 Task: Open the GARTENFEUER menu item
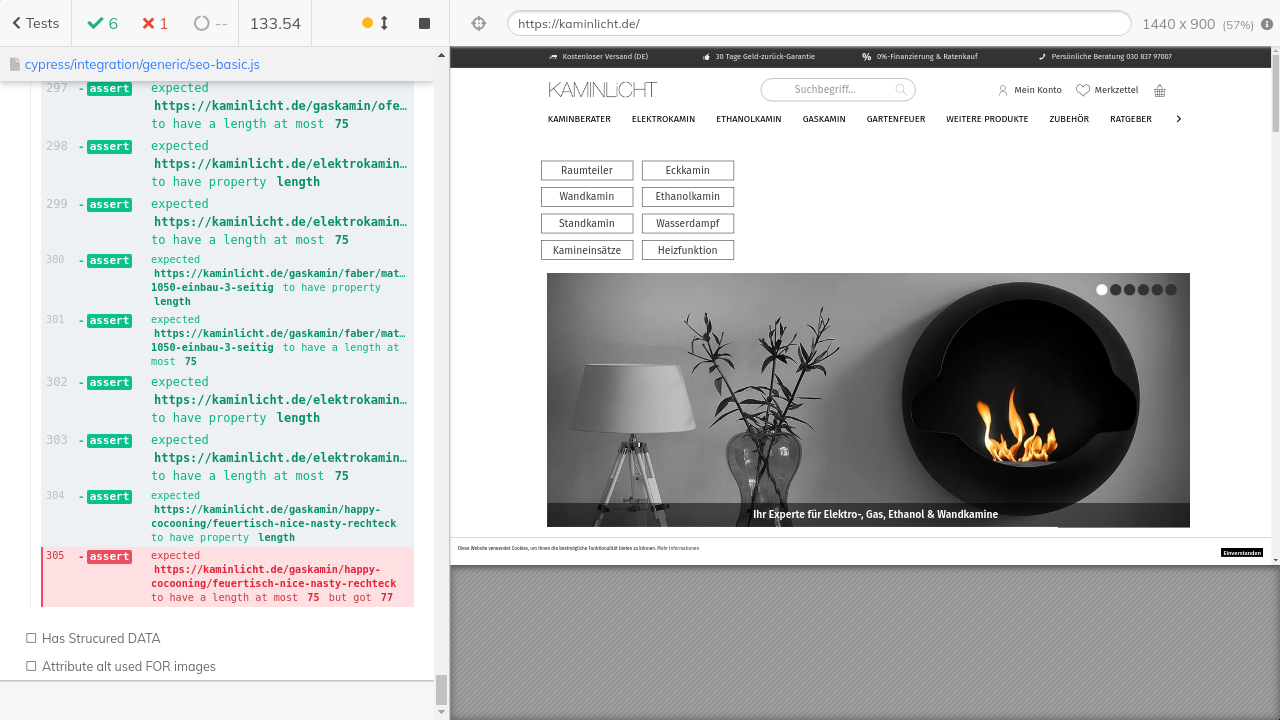[895, 119]
